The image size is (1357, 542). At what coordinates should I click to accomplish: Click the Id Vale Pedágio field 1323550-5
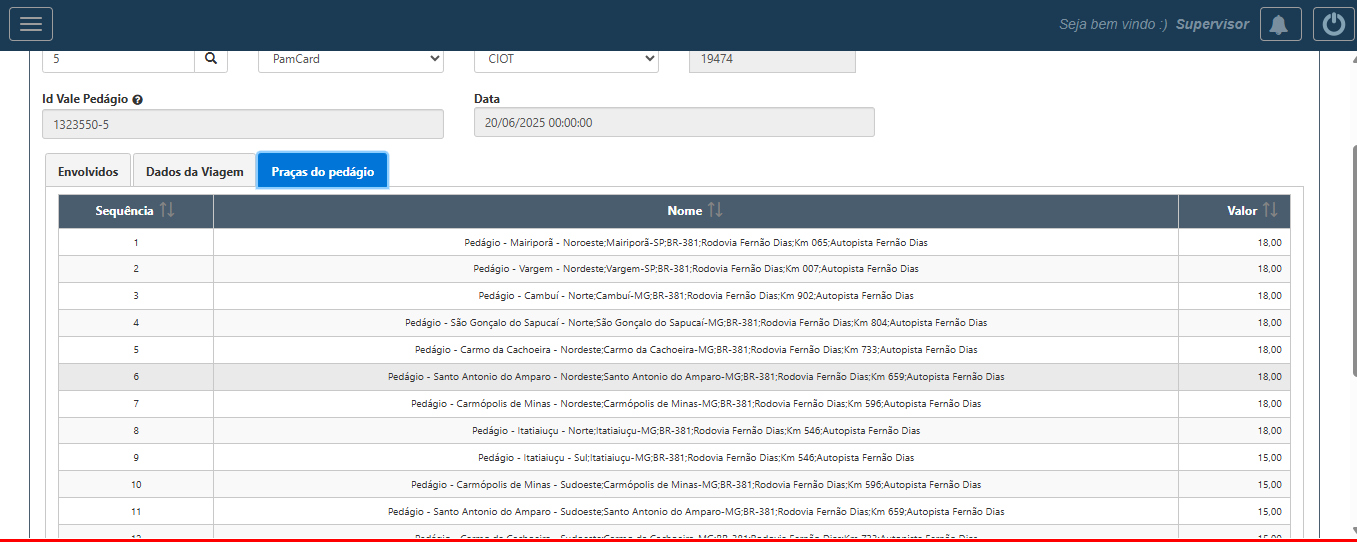(x=242, y=125)
